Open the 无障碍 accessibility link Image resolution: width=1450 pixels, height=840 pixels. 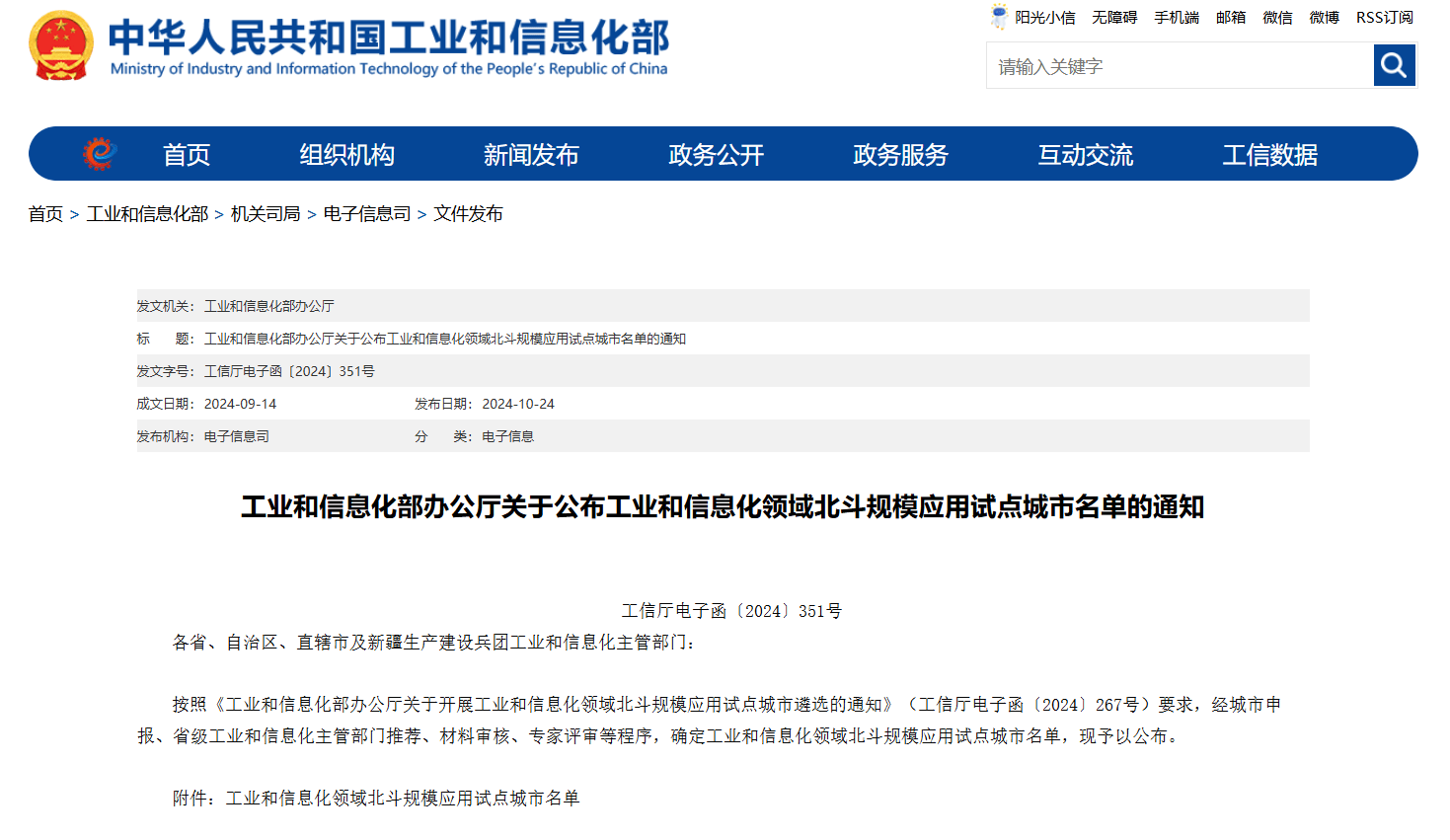tap(1114, 18)
